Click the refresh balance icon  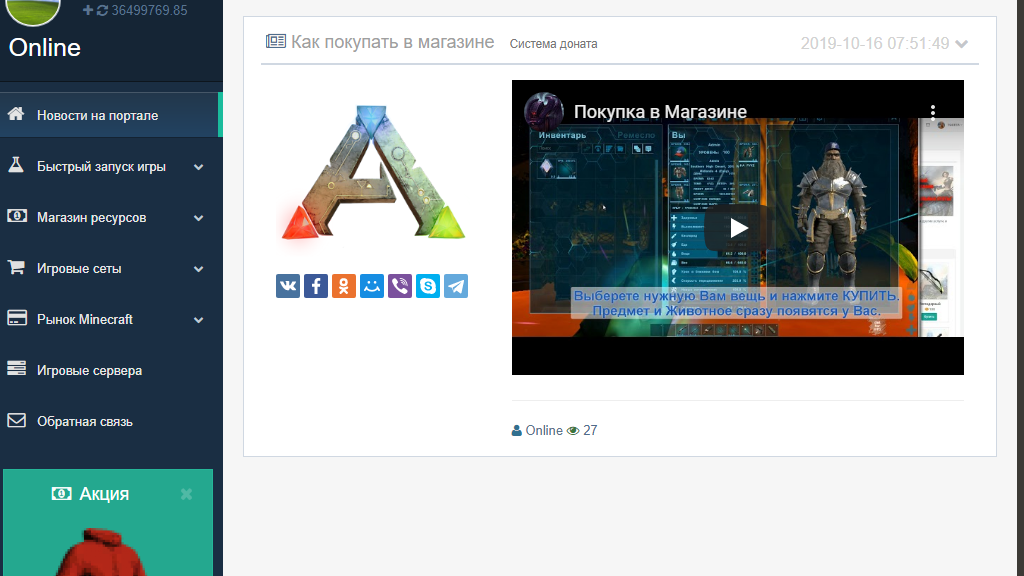point(102,10)
